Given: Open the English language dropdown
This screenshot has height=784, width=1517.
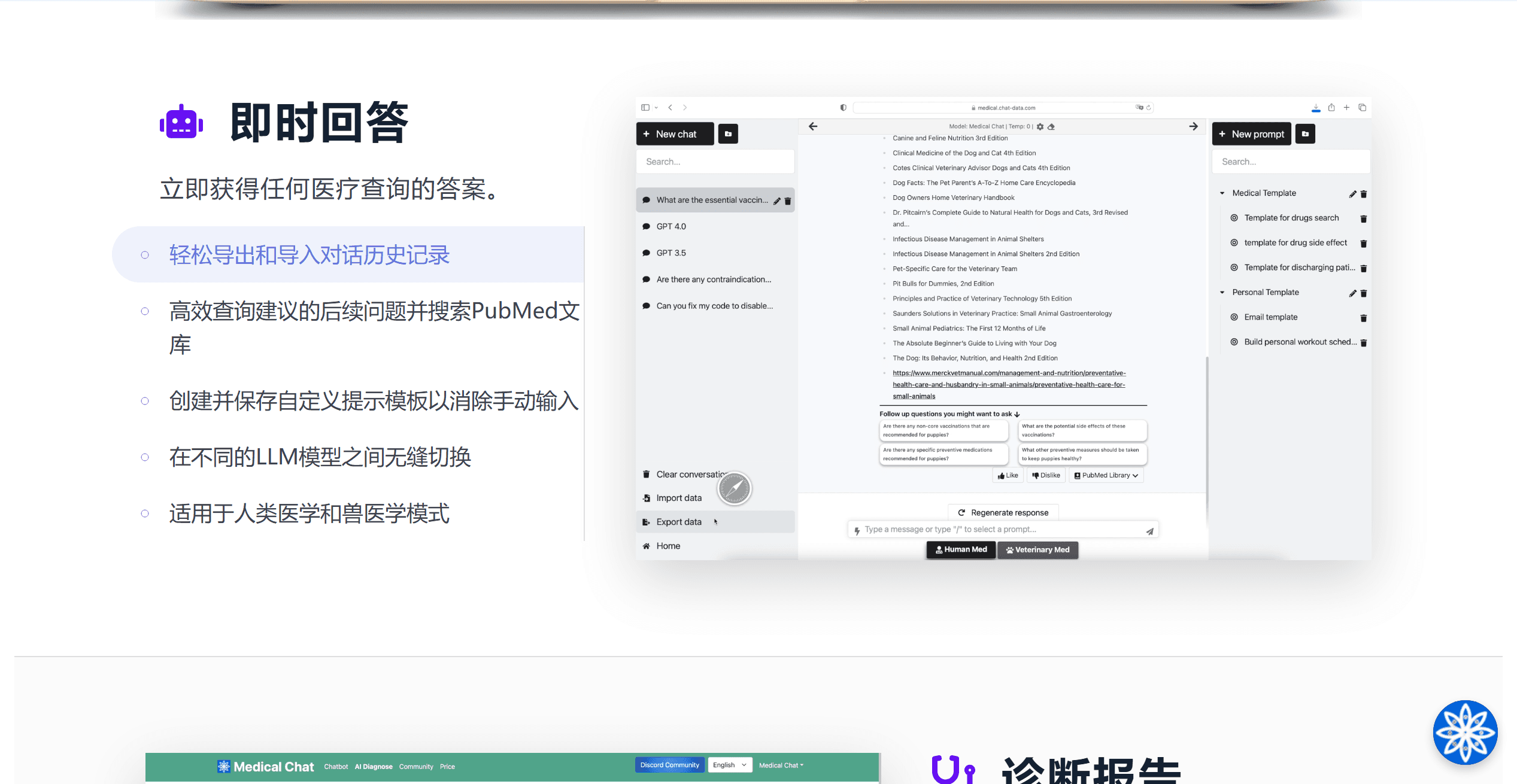Looking at the screenshot, I should pos(729,764).
